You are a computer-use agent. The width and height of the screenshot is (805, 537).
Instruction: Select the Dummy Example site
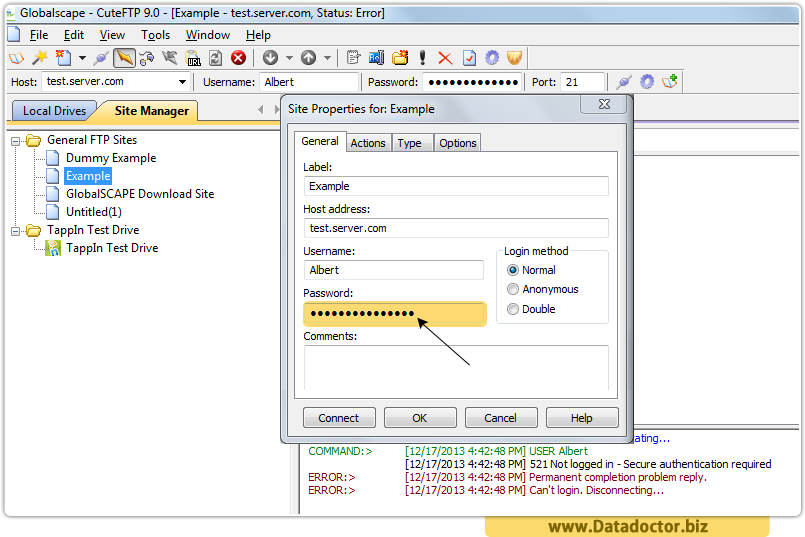click(x=111, y=158)
